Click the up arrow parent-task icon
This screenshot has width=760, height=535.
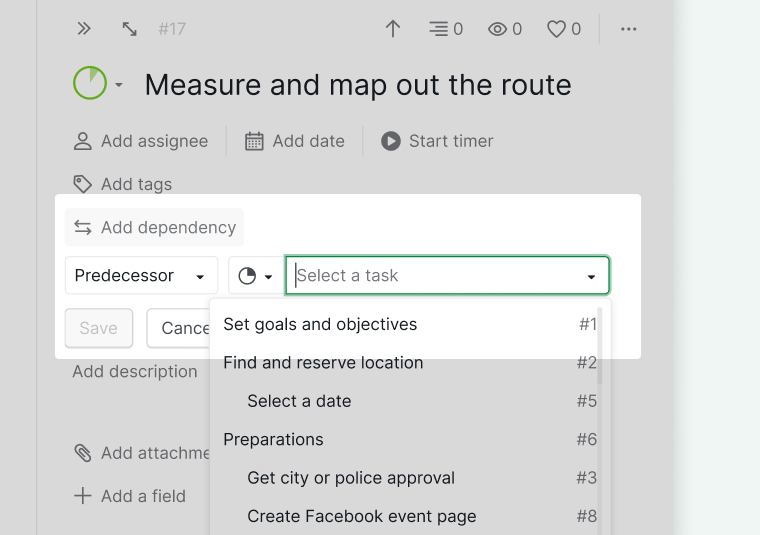393,29
